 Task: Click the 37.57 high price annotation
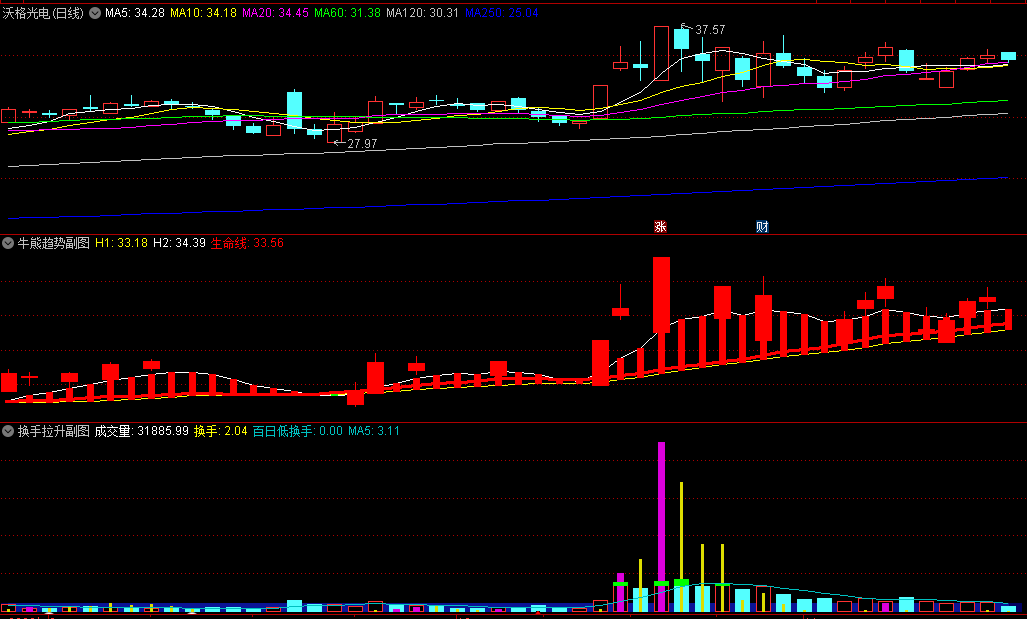coord(710,30)
